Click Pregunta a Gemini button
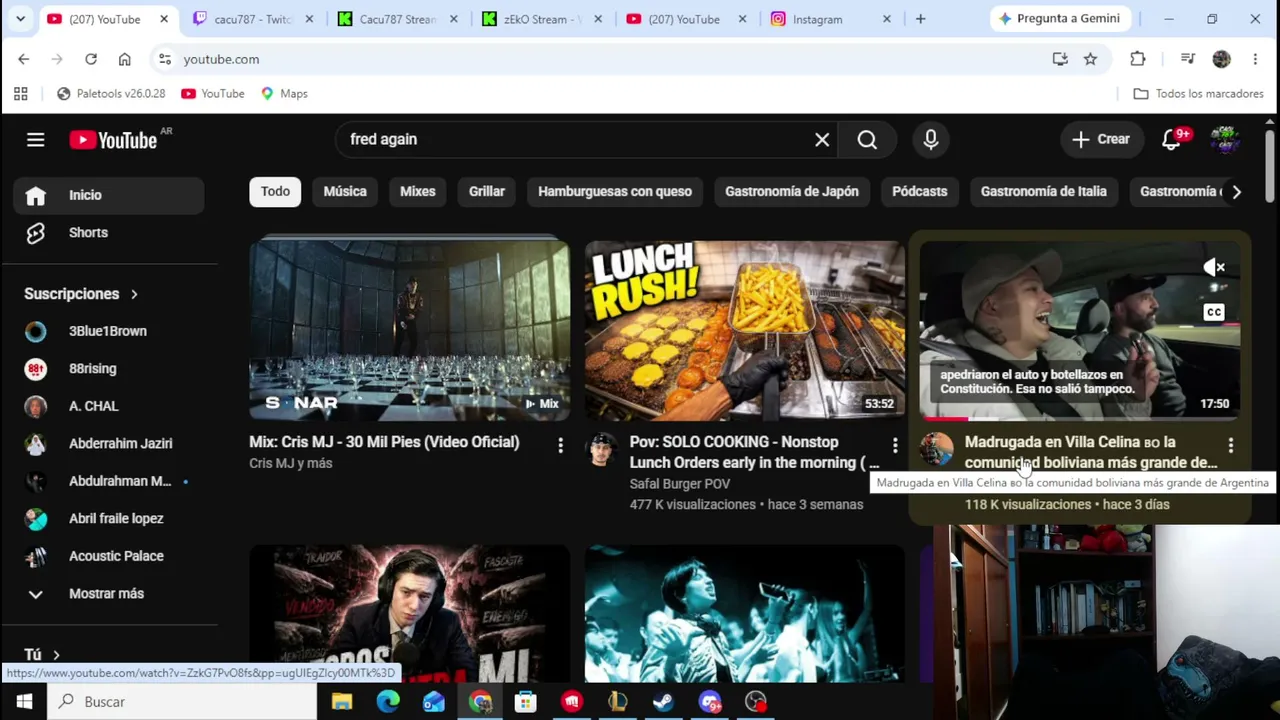 [x=1063, y=19]
